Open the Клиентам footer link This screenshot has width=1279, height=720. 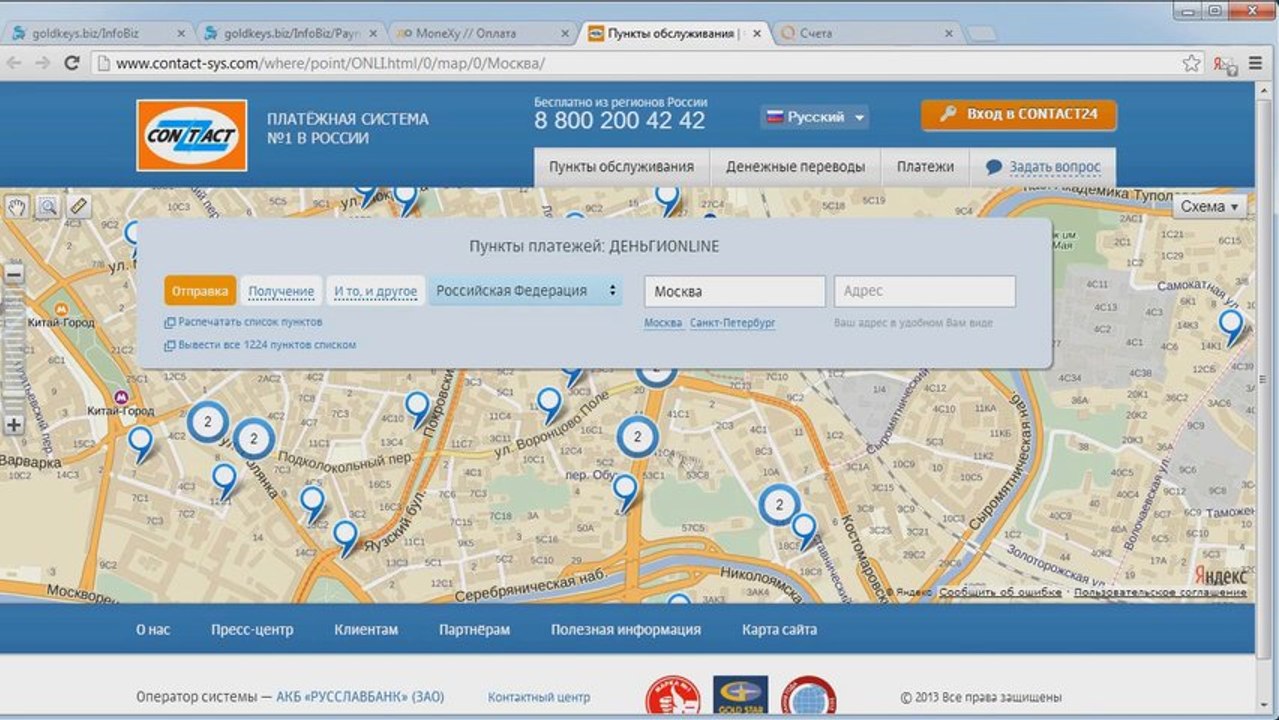tap(366, 630)
